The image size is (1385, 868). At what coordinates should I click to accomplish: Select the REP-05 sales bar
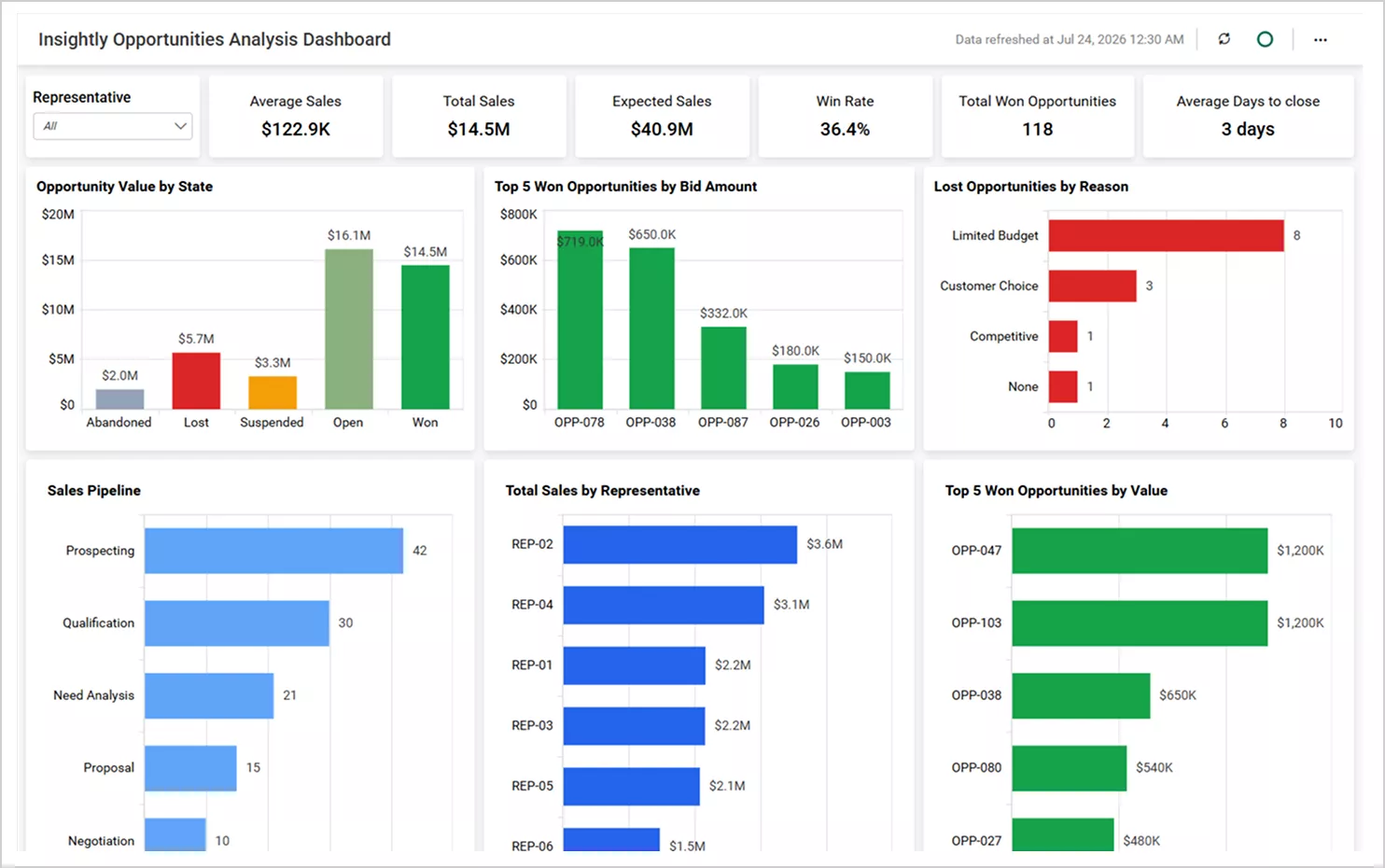click(632, 786)
